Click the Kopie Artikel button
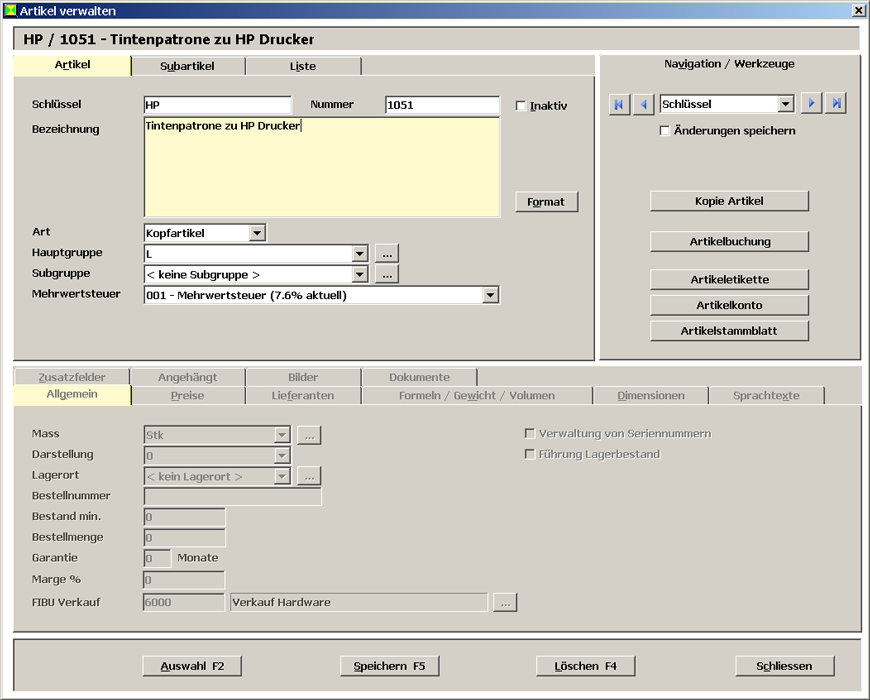The width and height of the screenshot is (870, 700). coord(729,201)
